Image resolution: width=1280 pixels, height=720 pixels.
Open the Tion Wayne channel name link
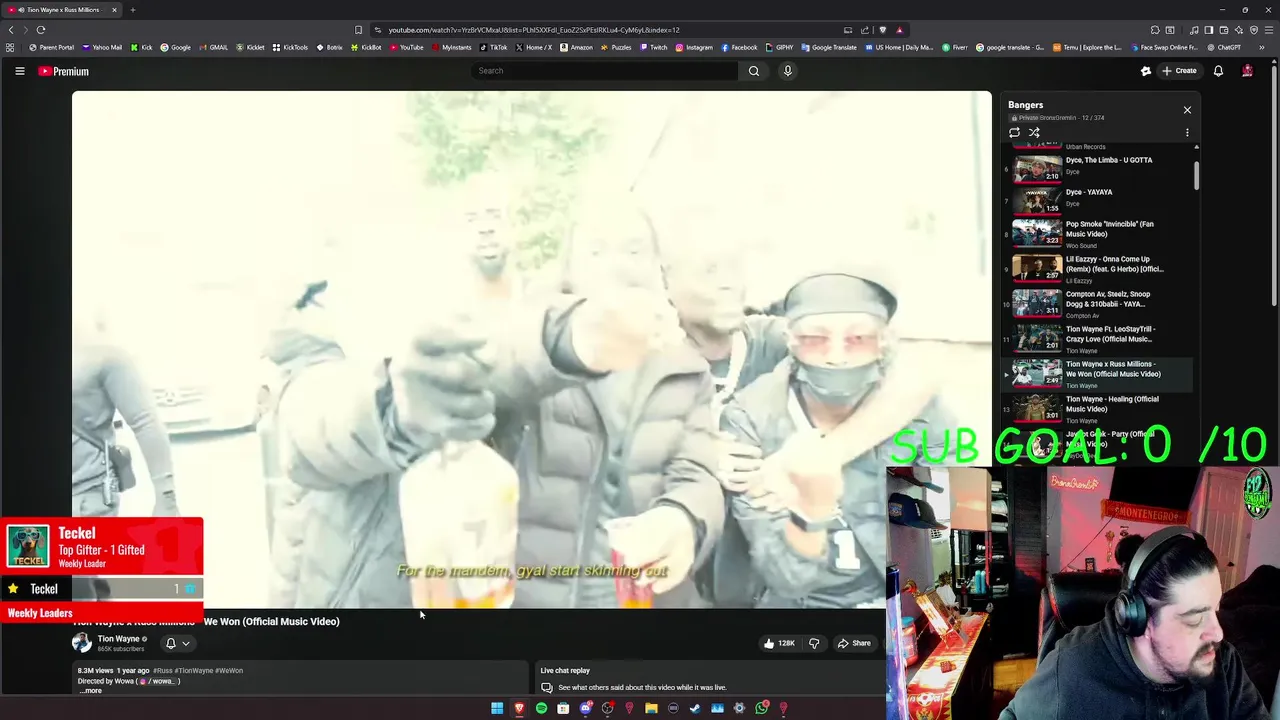click(x=118, y=639)
